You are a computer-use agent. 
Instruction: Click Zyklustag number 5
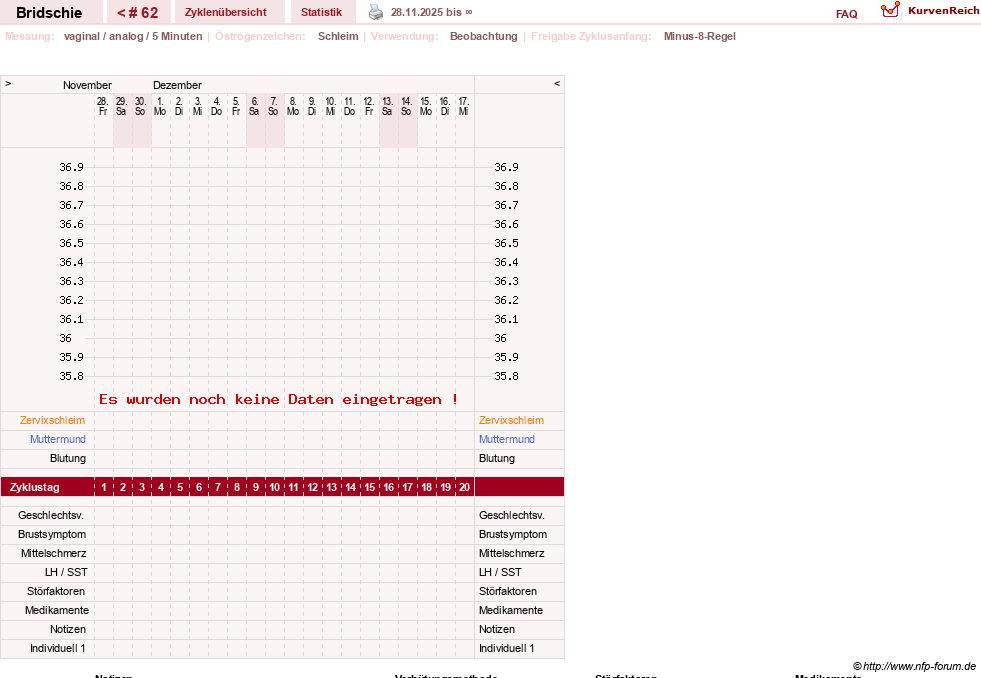click(x=180, y=487)
